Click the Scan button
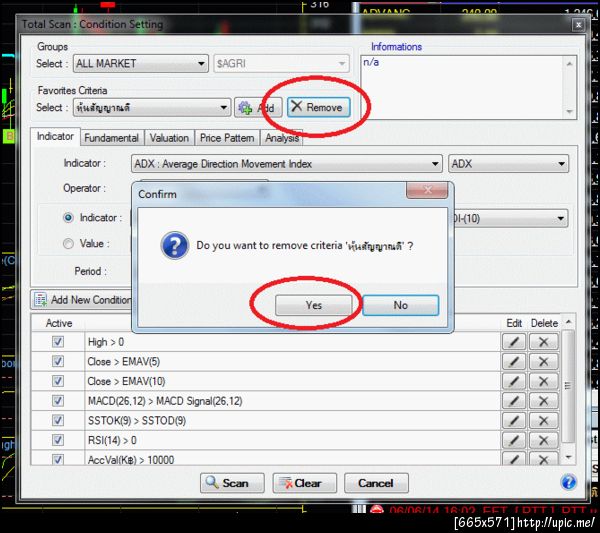The image size is (600, 533). pos(232,483)
